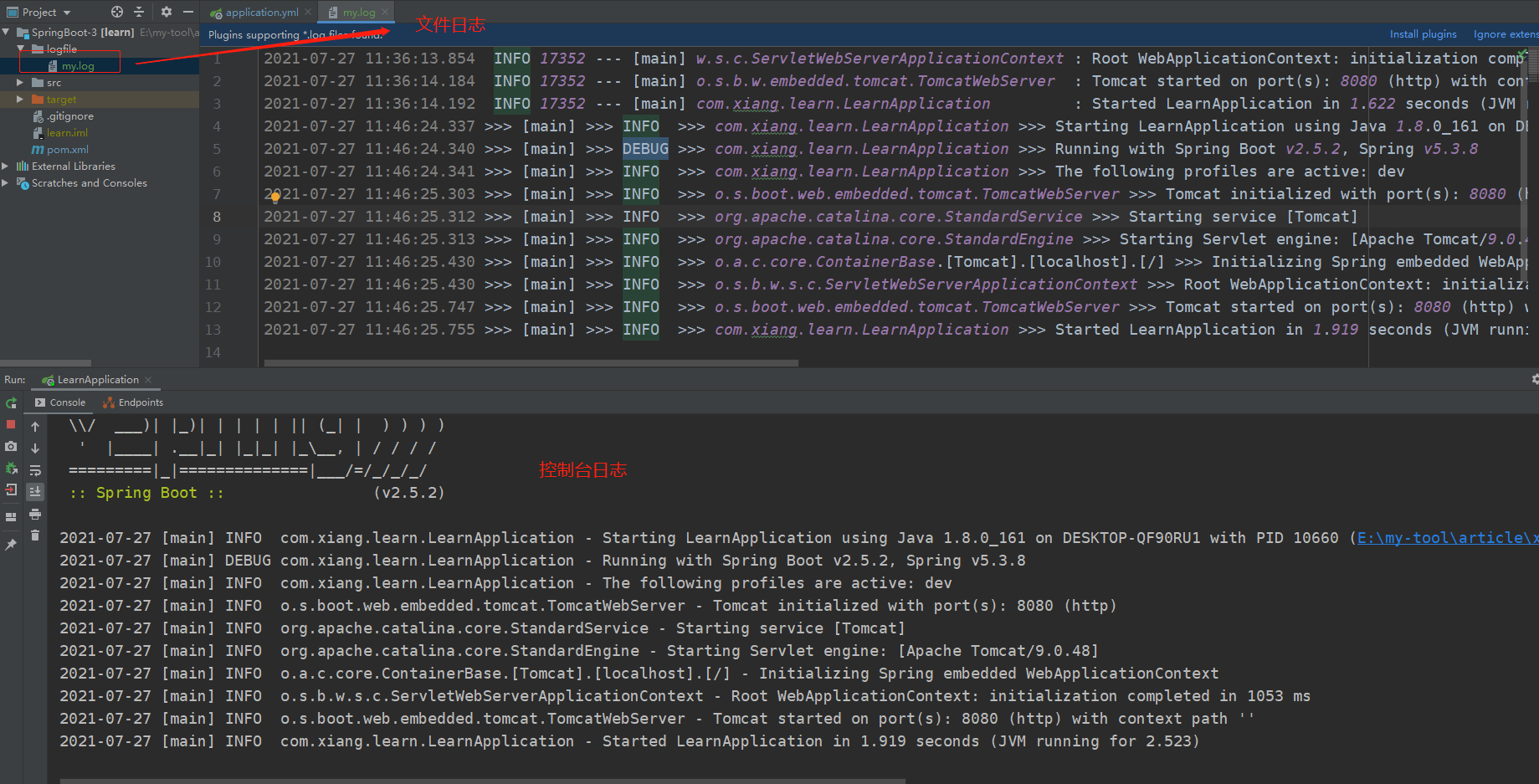
Task: Click line number 8 in the gutter
Action: (217, 217)
